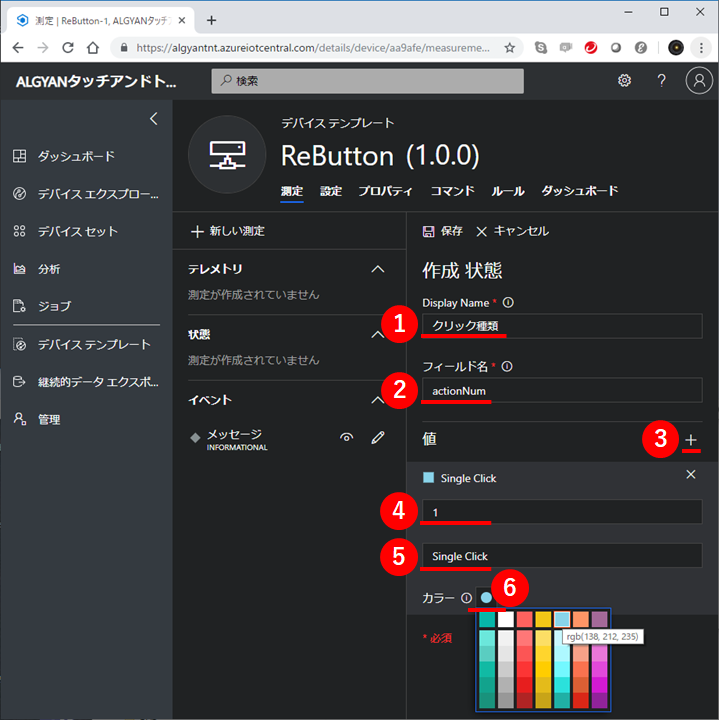Viewport: 719px width, 720px height.
Task: Click the Display Name info icon
Action: click(x=508, y=303)
